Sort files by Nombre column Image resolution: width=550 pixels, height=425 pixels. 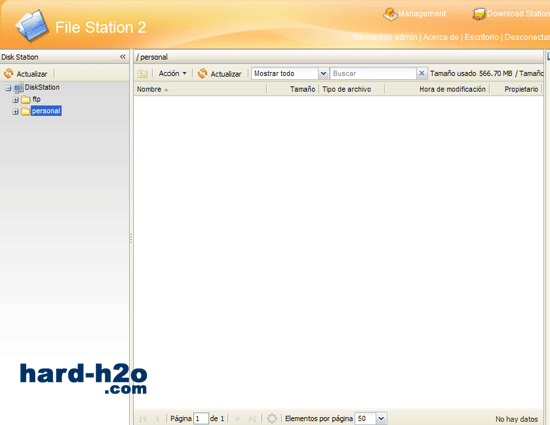(x=200, y=89)
